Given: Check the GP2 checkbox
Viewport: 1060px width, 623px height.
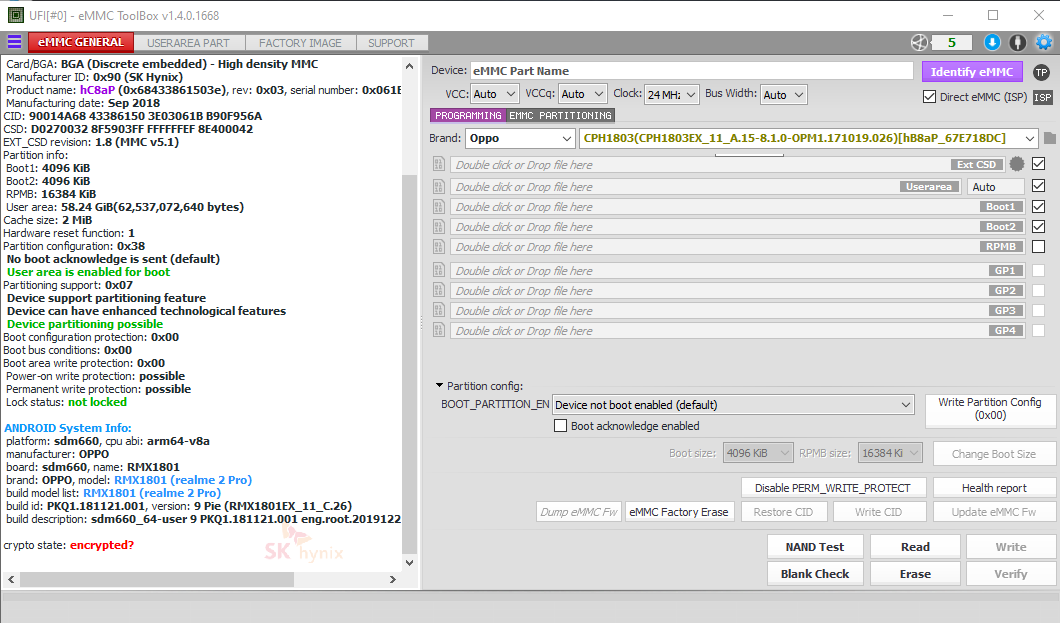Looking at the screenshot, I should pyautogui.click(x=1039, y=291).
